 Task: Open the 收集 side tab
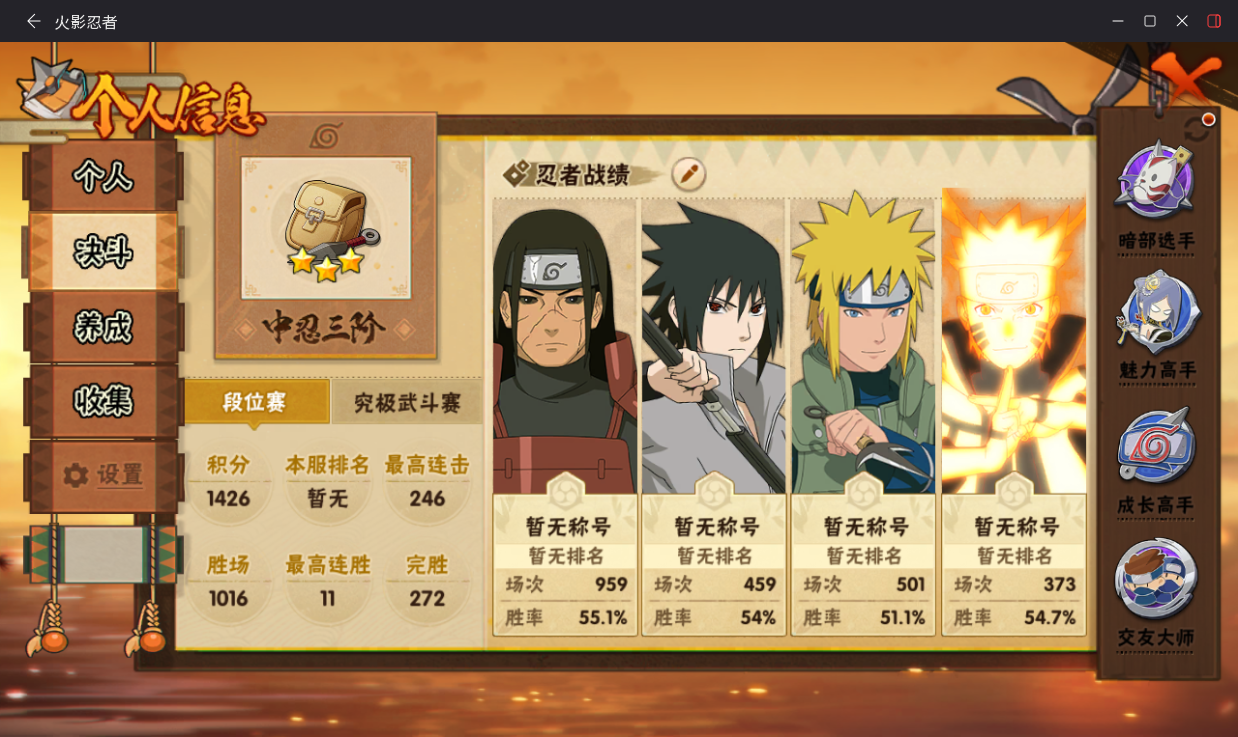click(x=103, y=401)
